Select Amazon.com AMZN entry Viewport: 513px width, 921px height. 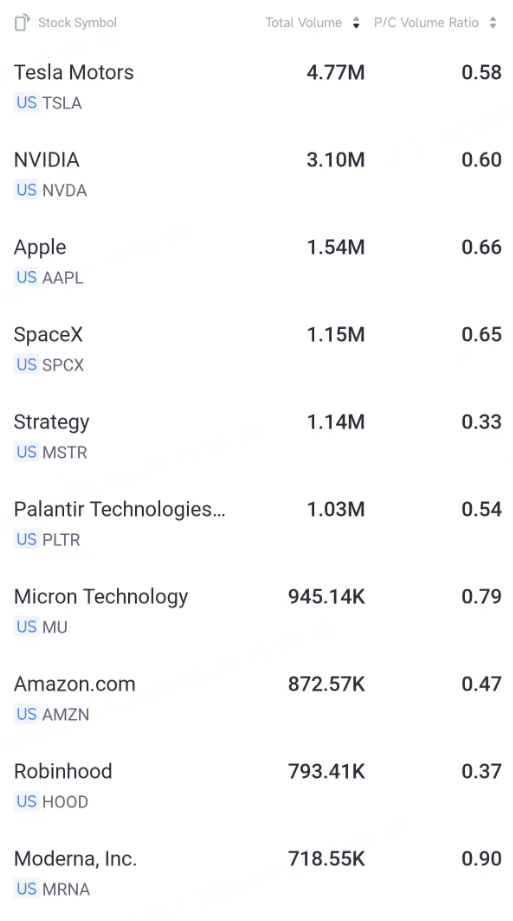(257, 698)
